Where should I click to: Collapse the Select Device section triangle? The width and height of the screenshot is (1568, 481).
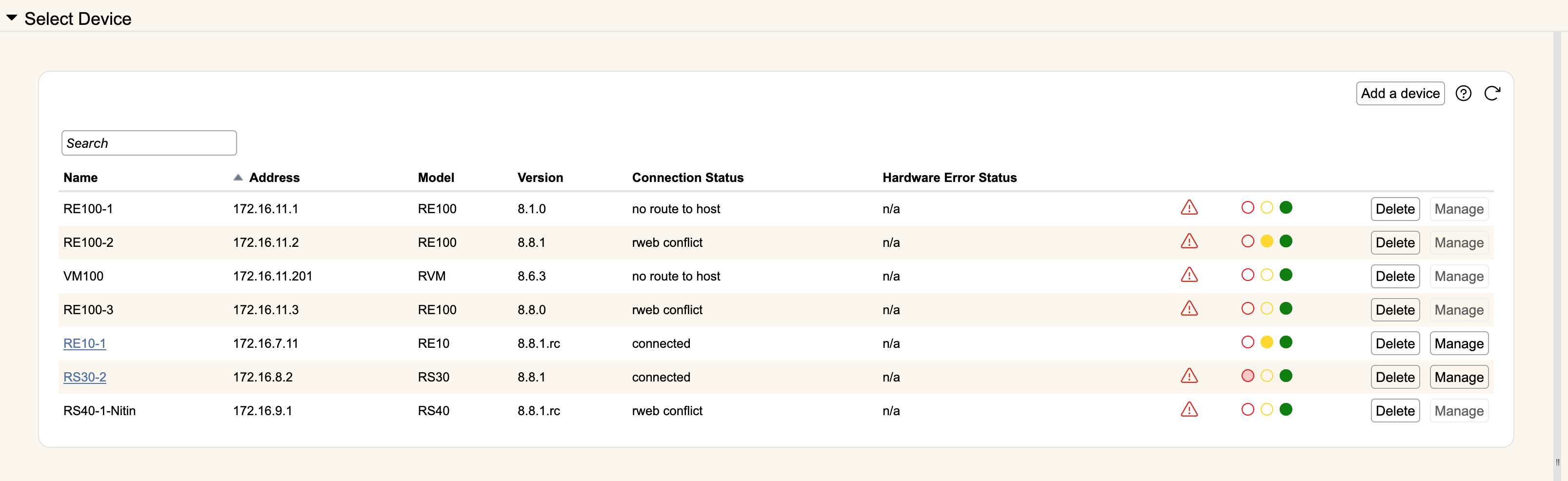(12, 18)
